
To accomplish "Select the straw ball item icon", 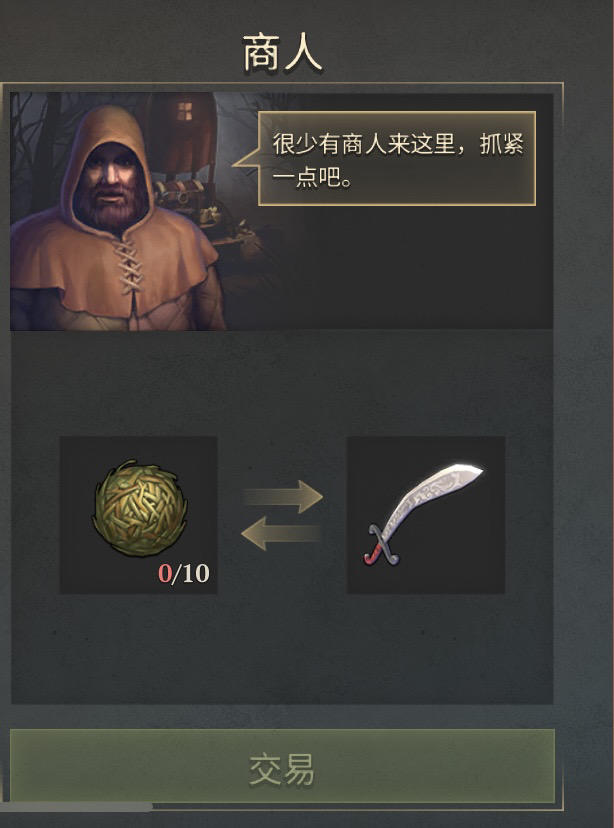I will 140,508.
